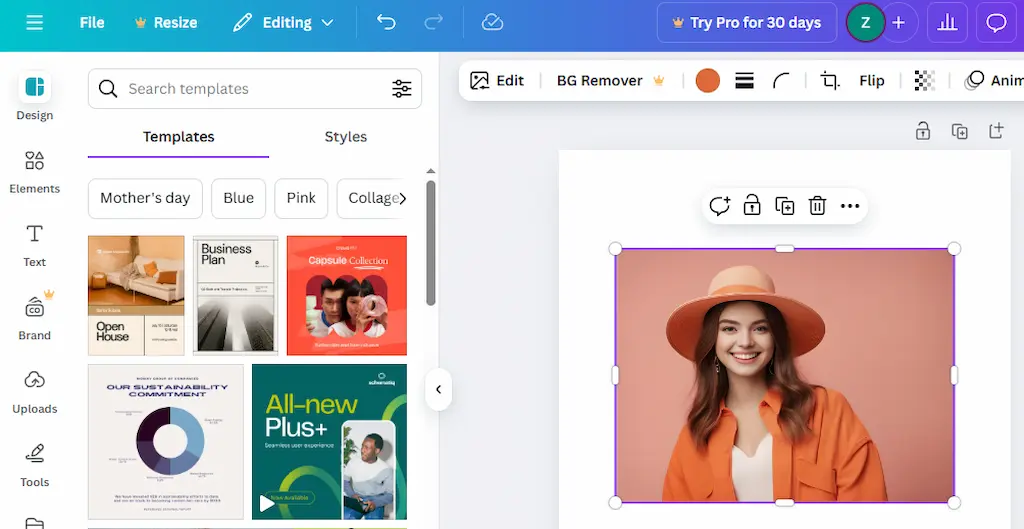Open the File menu
The width and height of the screenshot is (1024, 529).
pyautogui.click(x=92, y=23)
